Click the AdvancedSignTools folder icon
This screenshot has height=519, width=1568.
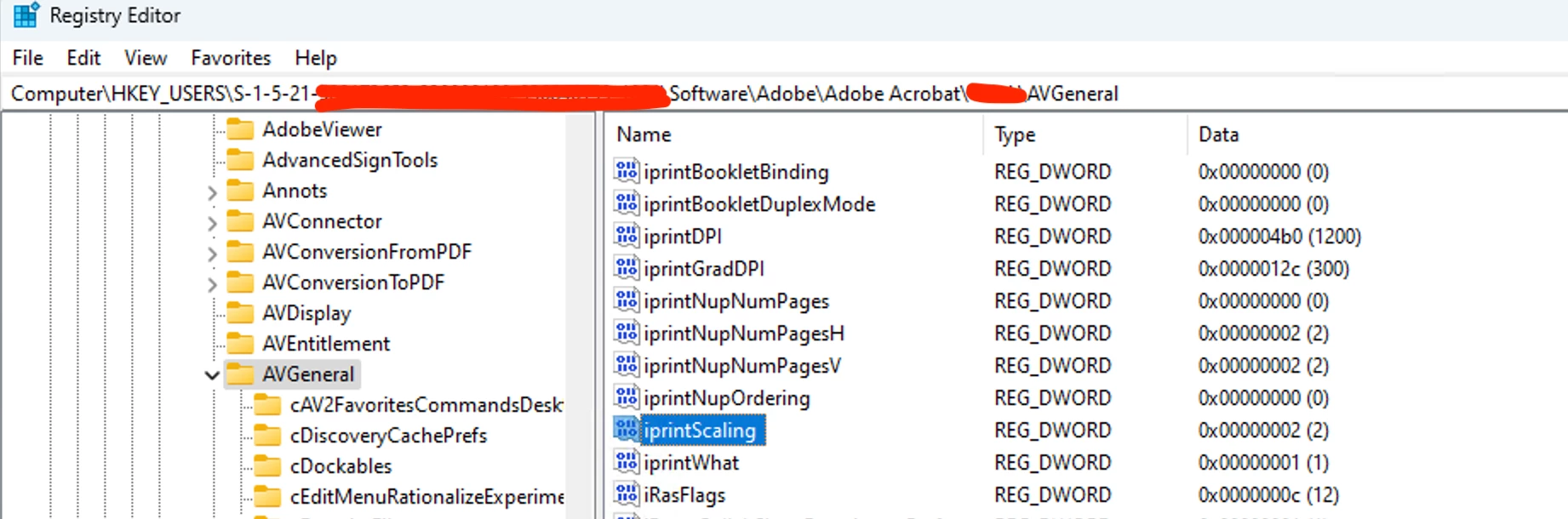tap(241, 160)
